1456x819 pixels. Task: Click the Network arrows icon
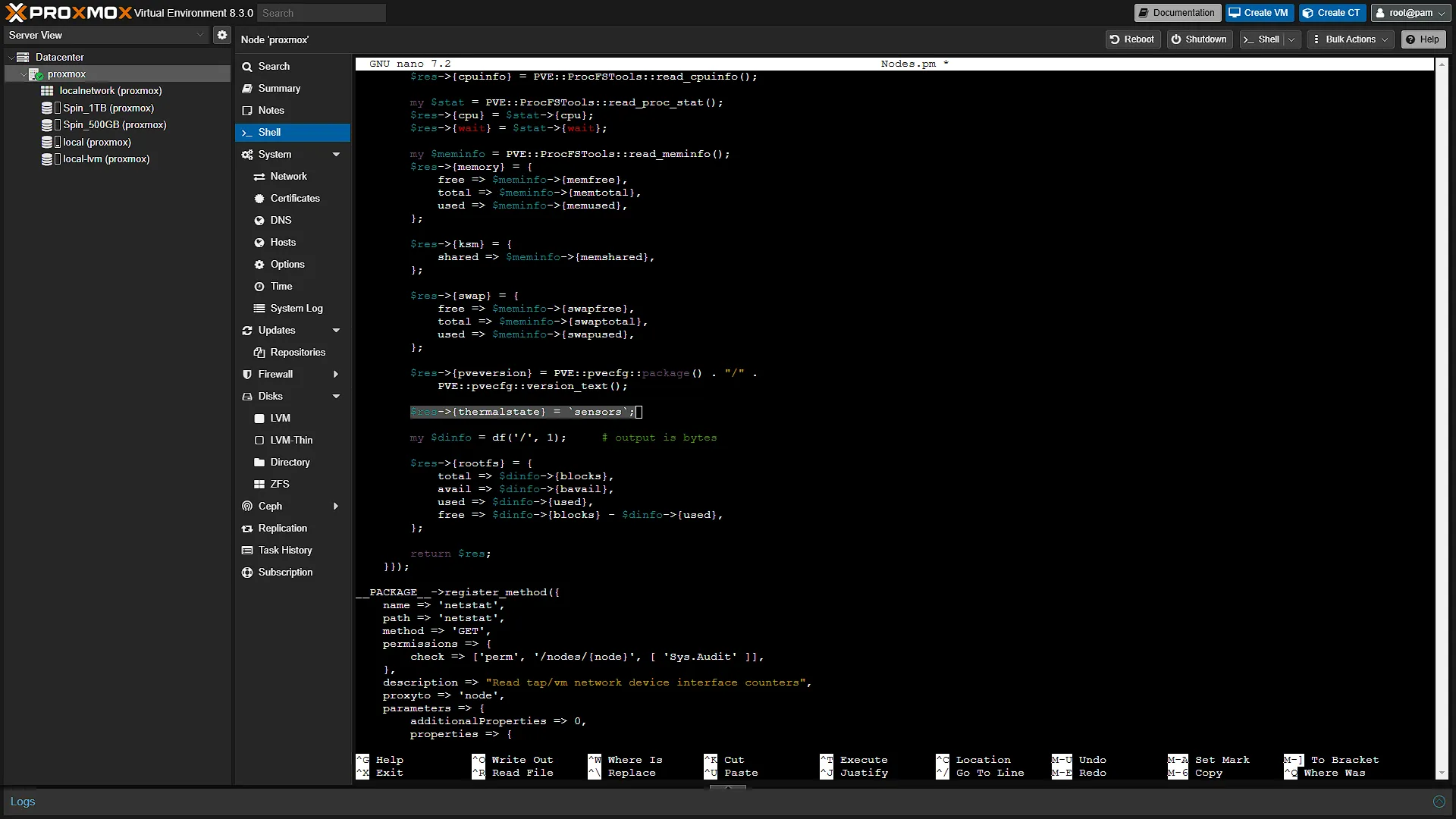click(x=259, y=177)
